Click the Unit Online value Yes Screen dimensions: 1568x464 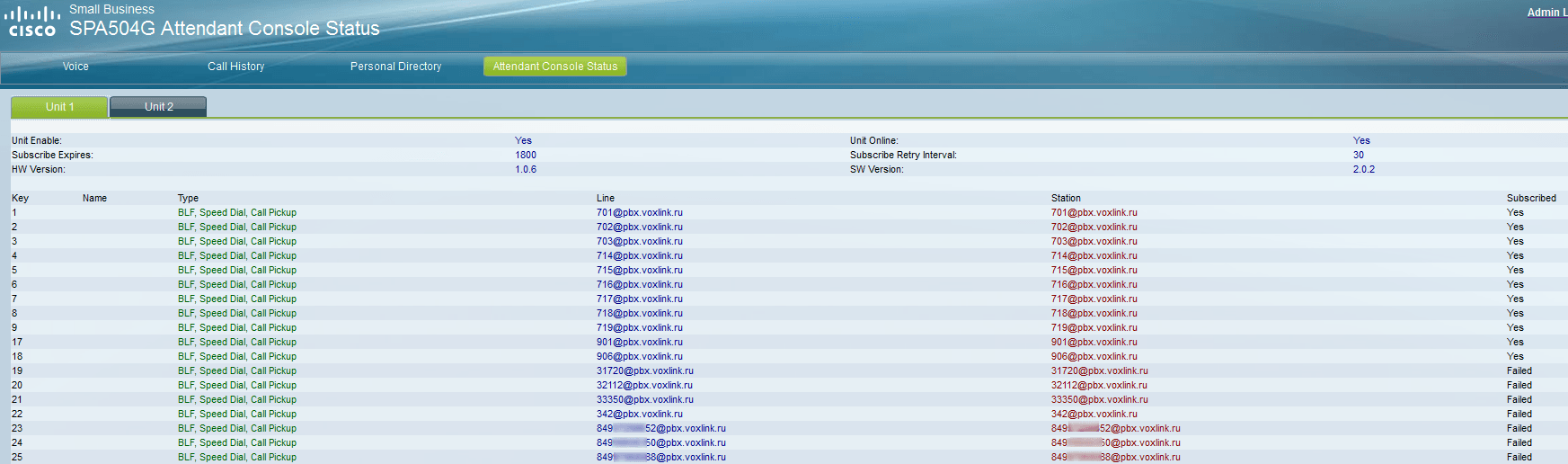coord(1361,140)
